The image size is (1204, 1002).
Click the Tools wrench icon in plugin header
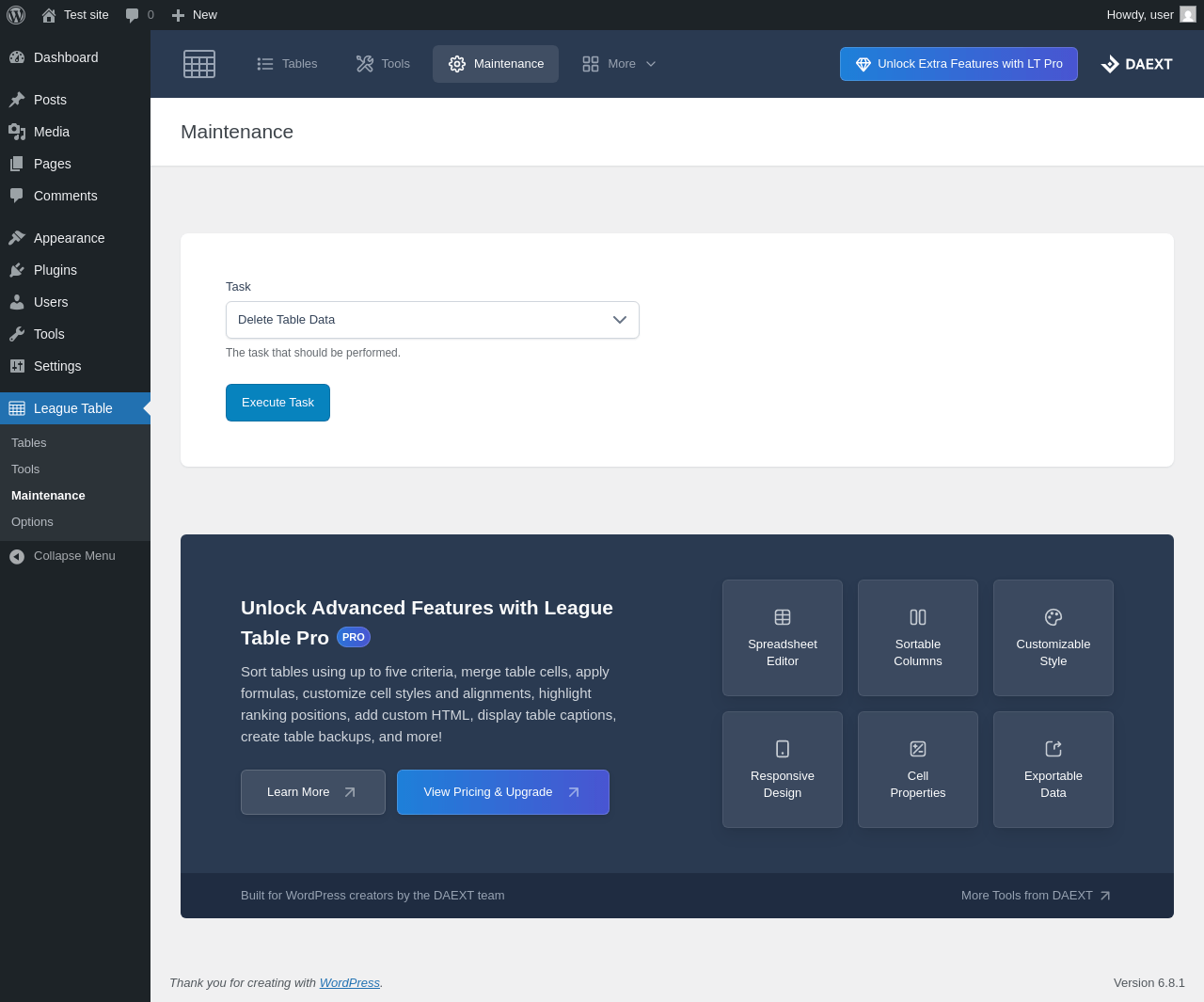click(x=365, y=64)
